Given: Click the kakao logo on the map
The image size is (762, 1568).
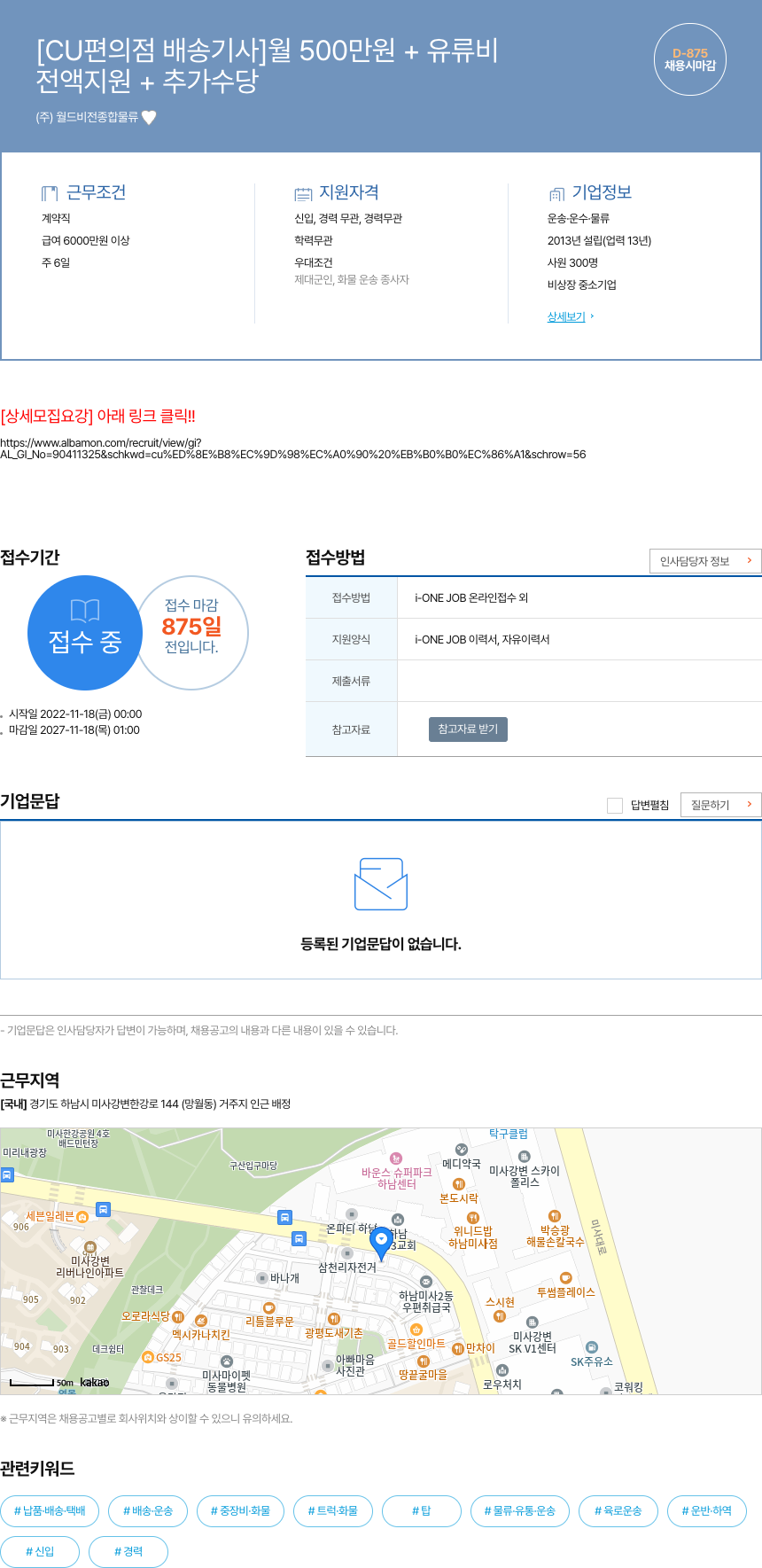Looking at the screenshot, I should [x=94, y=1382].
